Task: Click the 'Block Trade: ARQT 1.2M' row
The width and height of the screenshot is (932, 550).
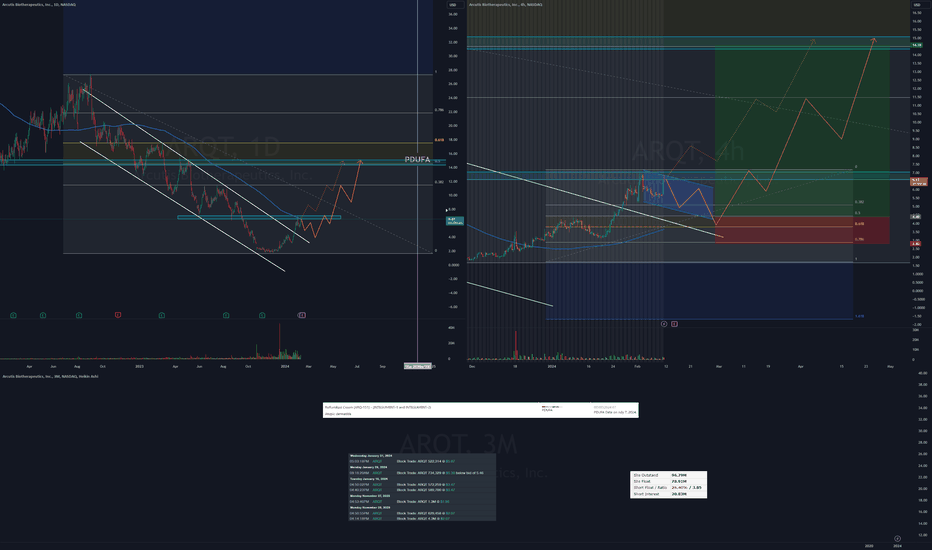Action: pyautogui.click(x=422, y=501)
